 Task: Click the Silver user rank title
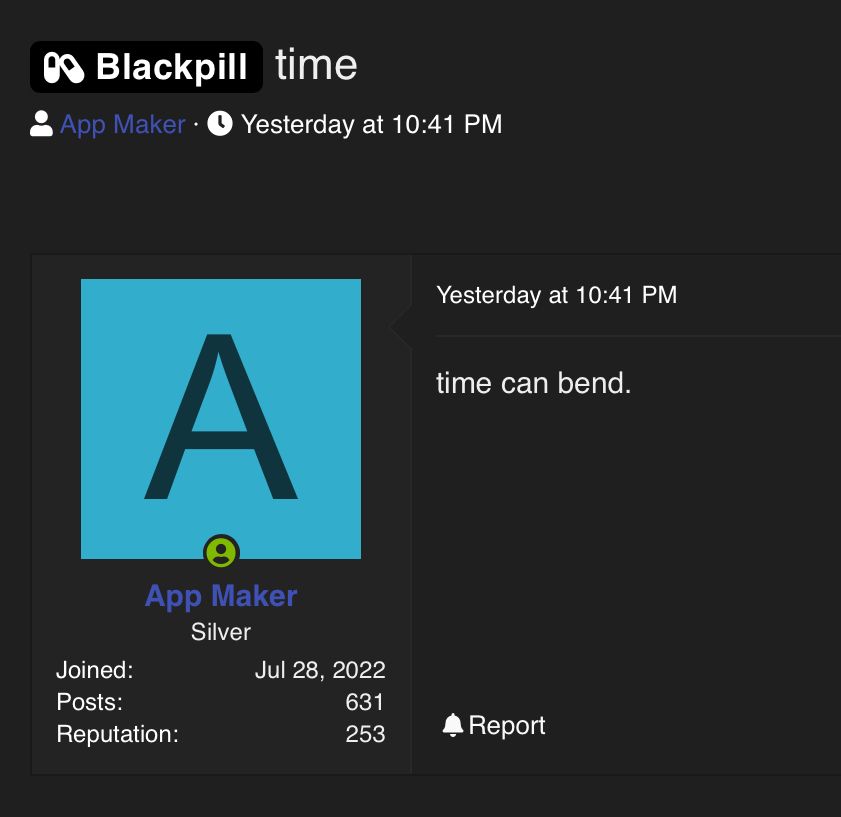[221, 632]
